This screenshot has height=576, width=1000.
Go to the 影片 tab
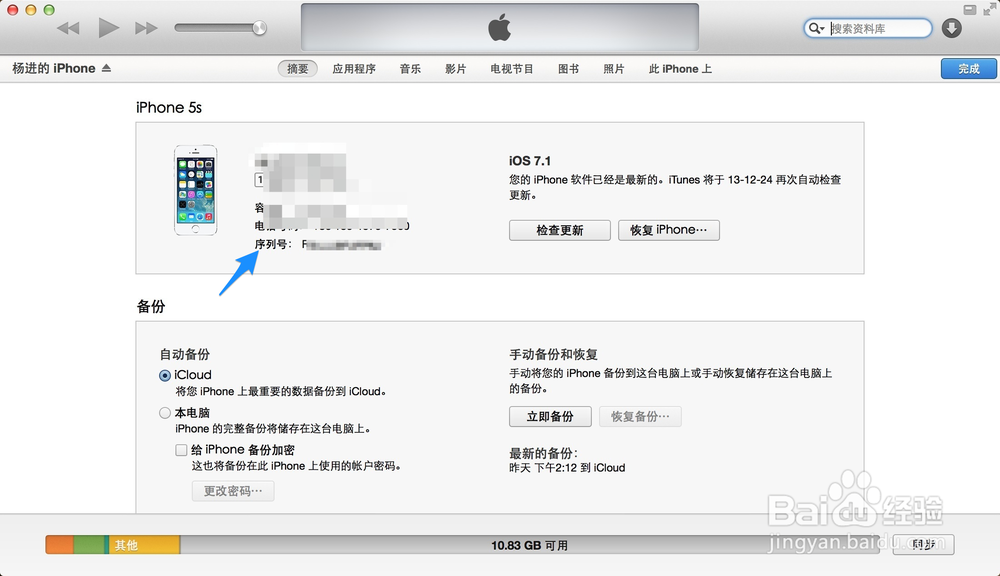455,69
